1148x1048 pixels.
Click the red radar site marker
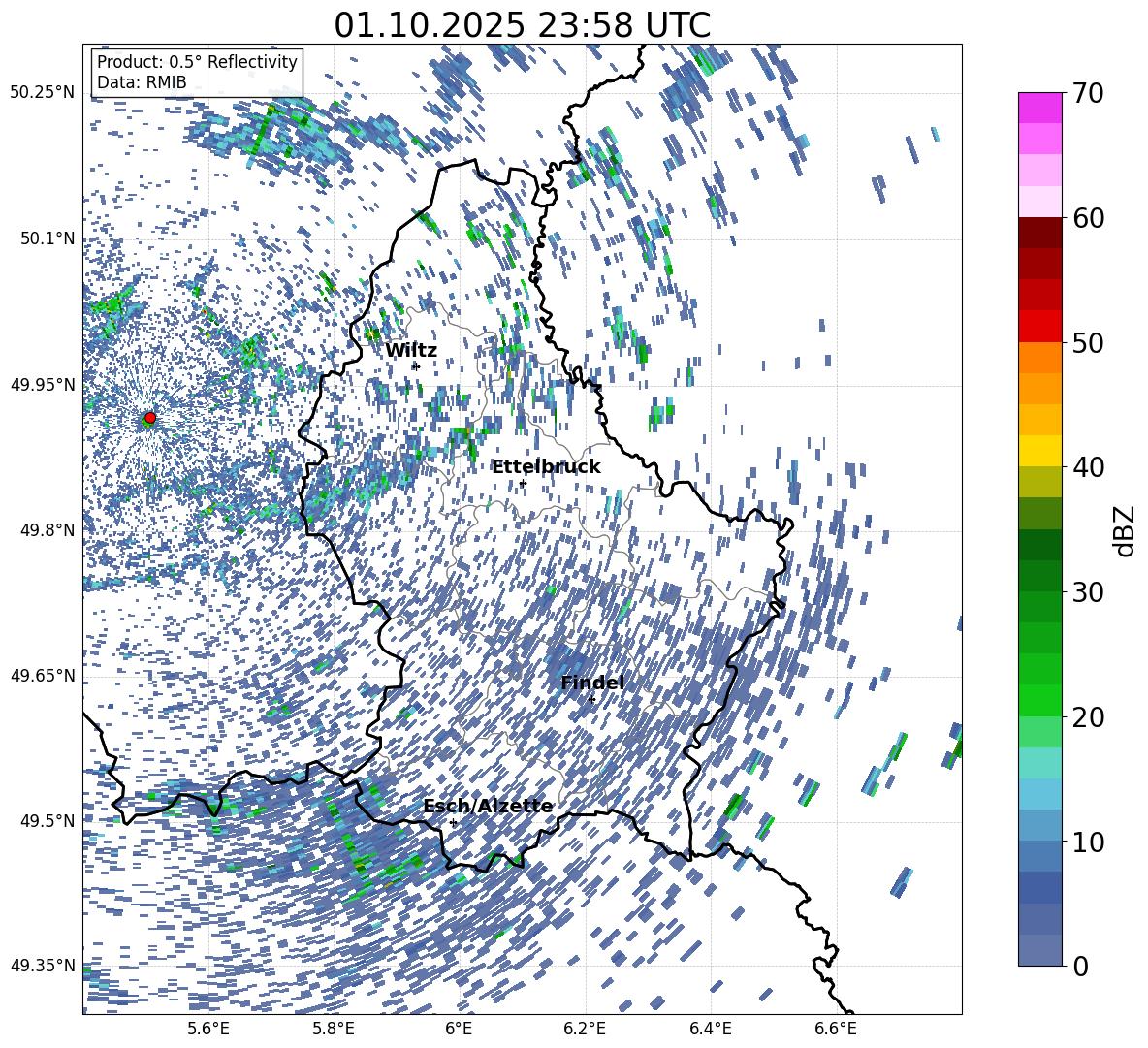149,418
